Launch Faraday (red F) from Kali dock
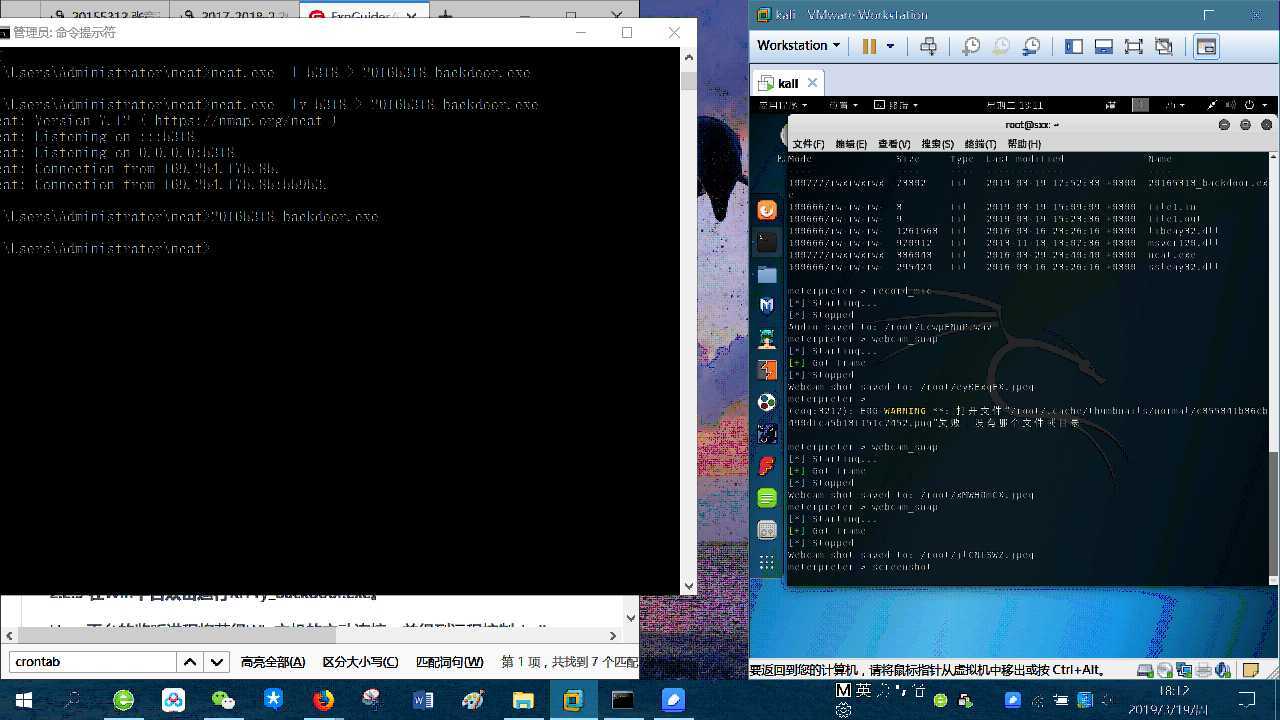 click(767, 466)
